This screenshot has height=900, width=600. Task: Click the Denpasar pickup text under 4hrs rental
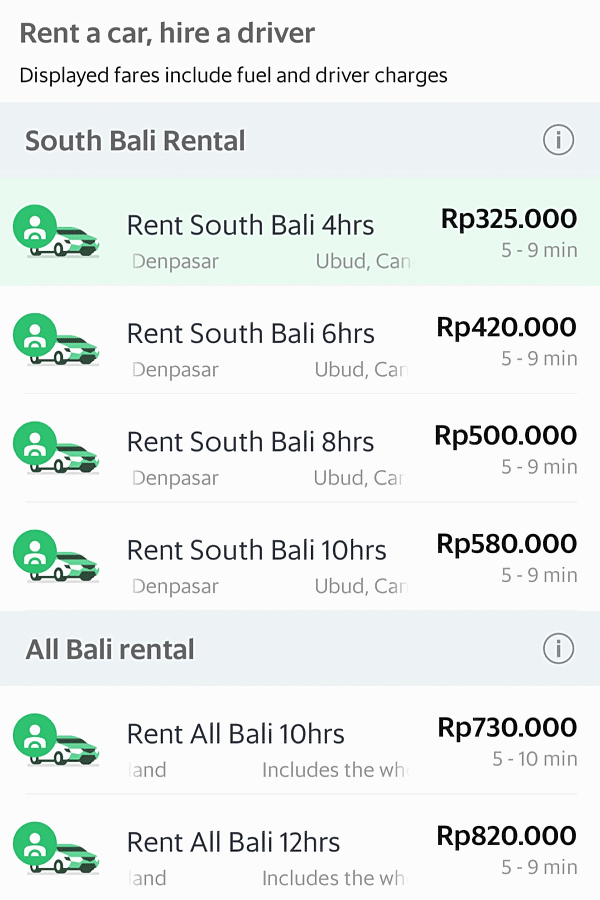pos(175,261)
